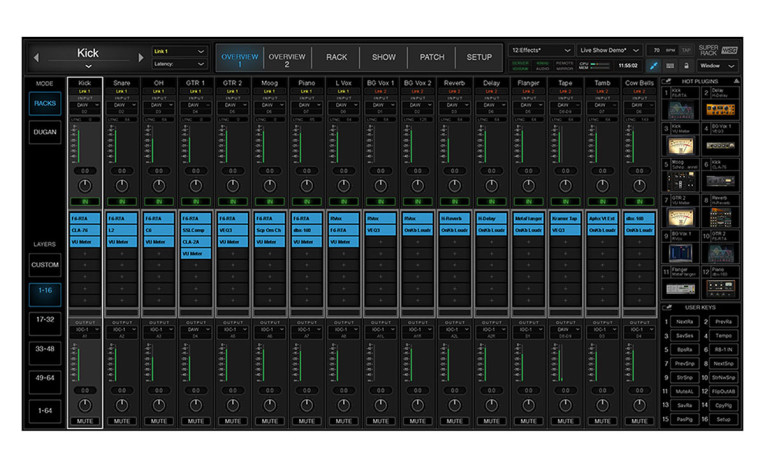This screenshot has width=765, height=456.
Task: Open the Link 1 dropdown in header
Action: [x=179, y=51]
